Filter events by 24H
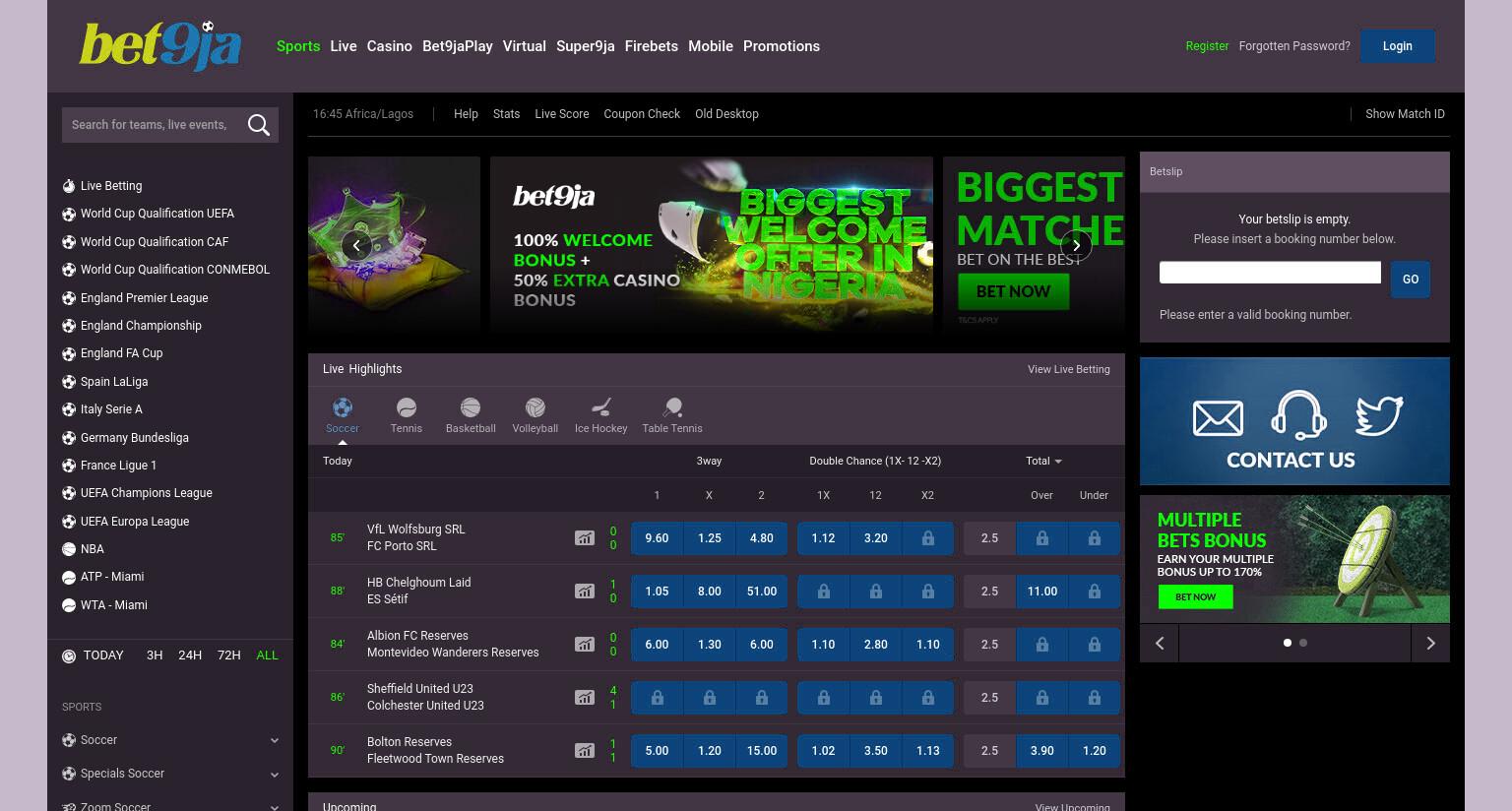 [x=190, y=655]
